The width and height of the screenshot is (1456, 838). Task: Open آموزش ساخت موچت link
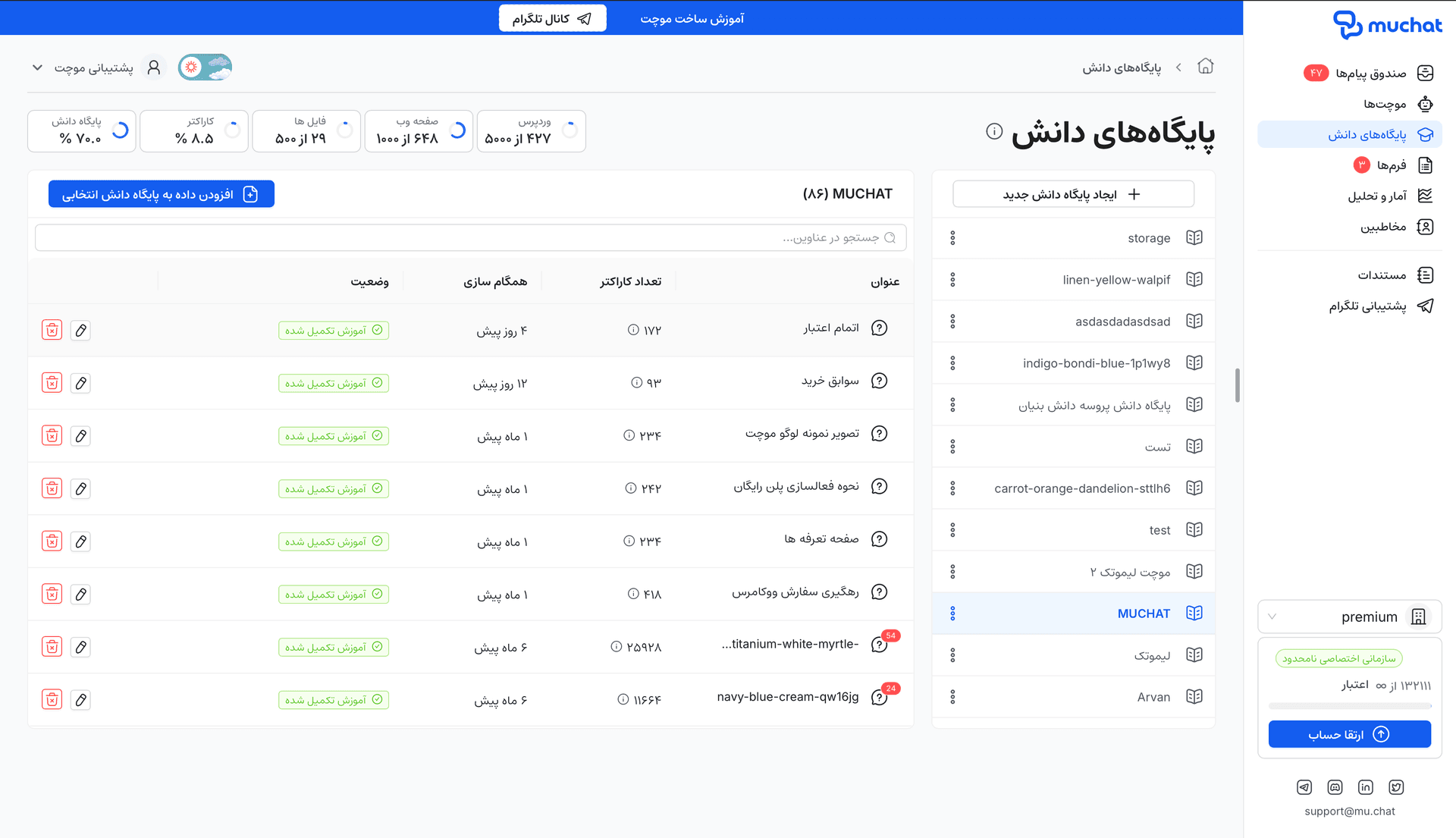[692, 18]
